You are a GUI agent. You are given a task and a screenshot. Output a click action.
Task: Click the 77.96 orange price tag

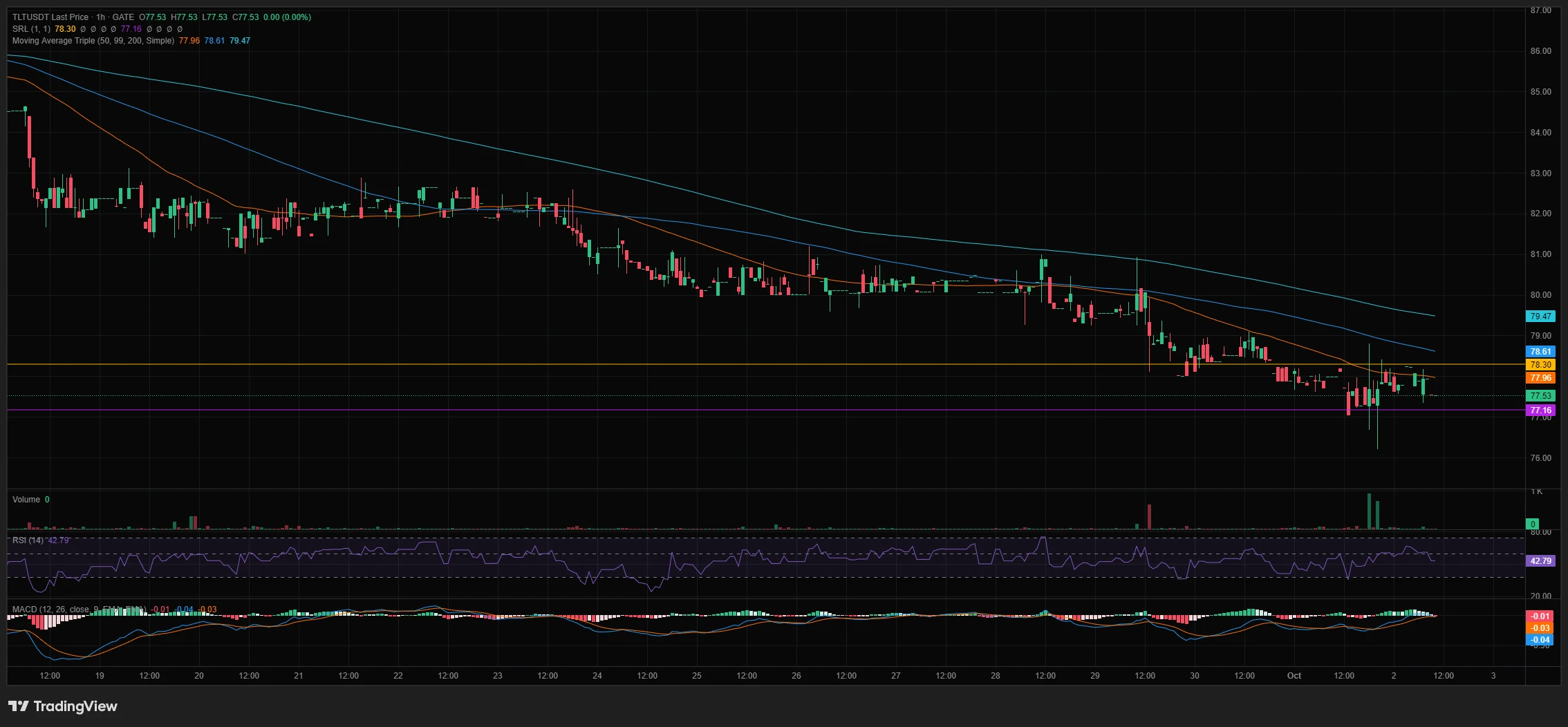[1540, 378]
